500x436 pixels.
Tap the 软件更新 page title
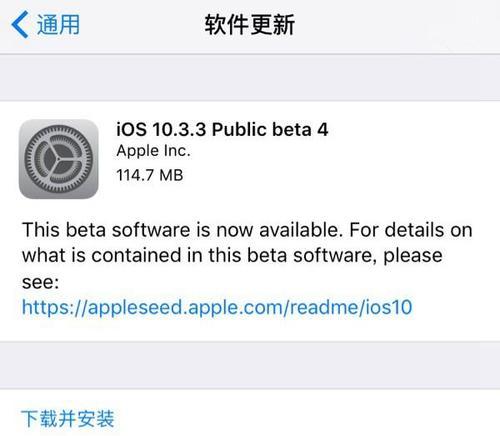coord(250,25)
